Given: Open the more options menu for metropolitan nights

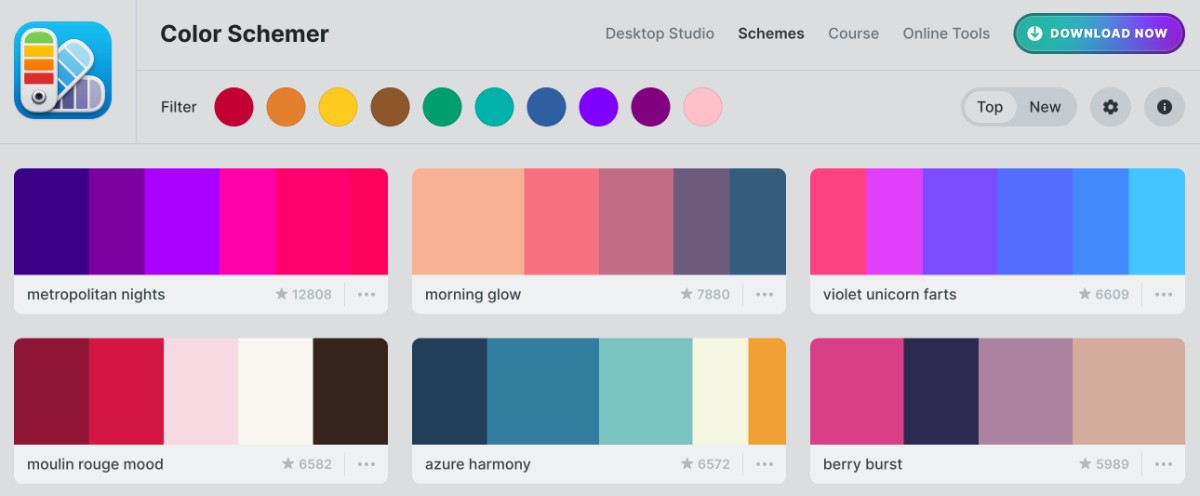Looking at the screenshot, I should pos(366,294).
